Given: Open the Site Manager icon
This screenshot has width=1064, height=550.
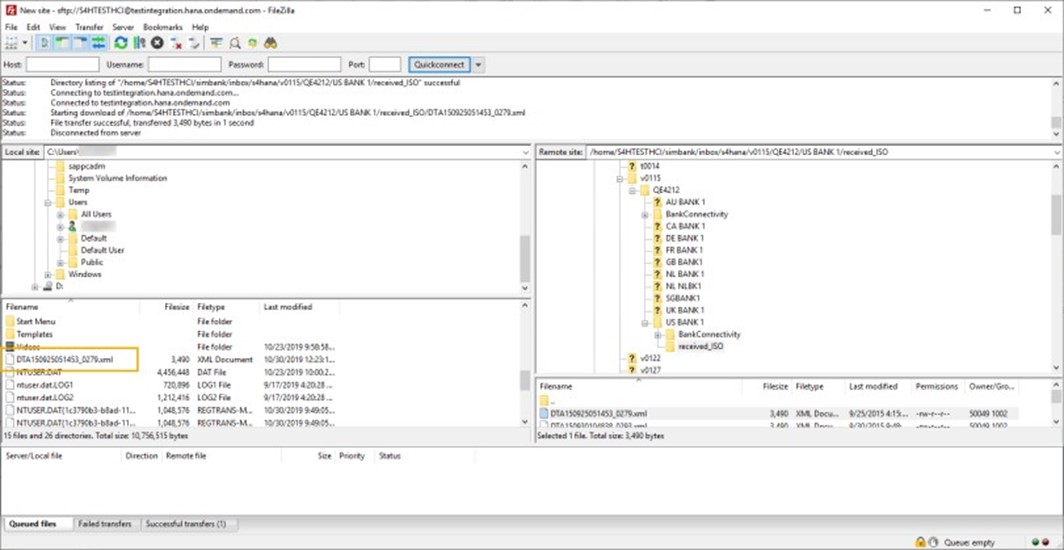Looking at the screenshot, I should pos(12,43).
